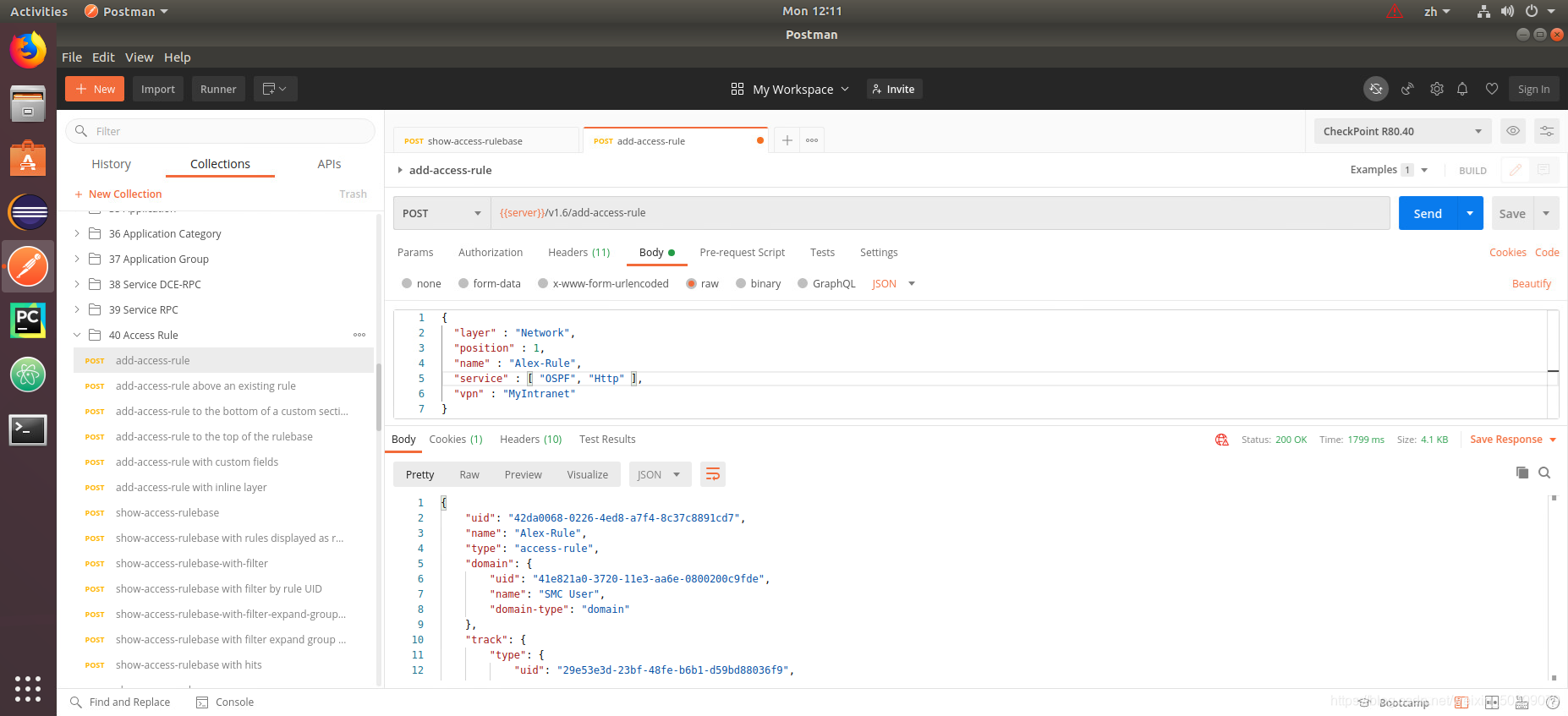
Task: Expand add-access-rule request description triangle
Action: 400,170
